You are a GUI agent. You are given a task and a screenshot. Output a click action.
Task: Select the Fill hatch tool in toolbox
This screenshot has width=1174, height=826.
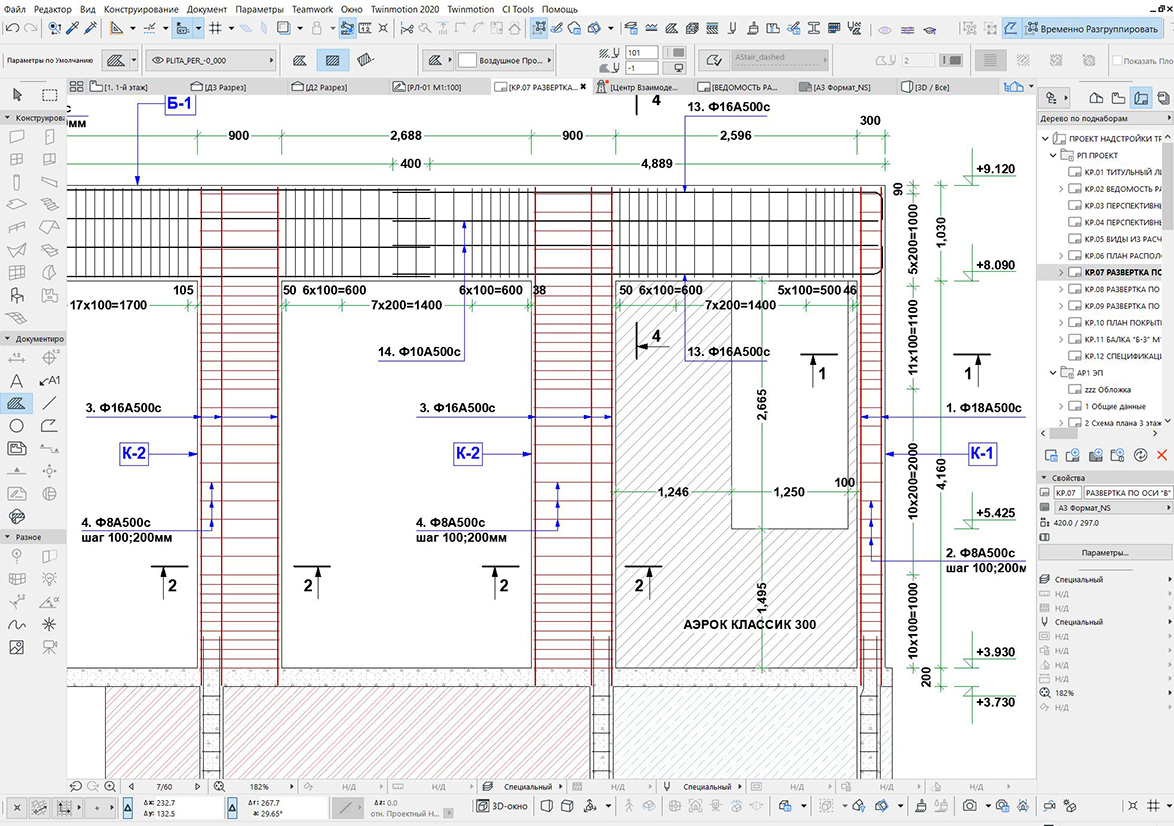pos(16,404)
